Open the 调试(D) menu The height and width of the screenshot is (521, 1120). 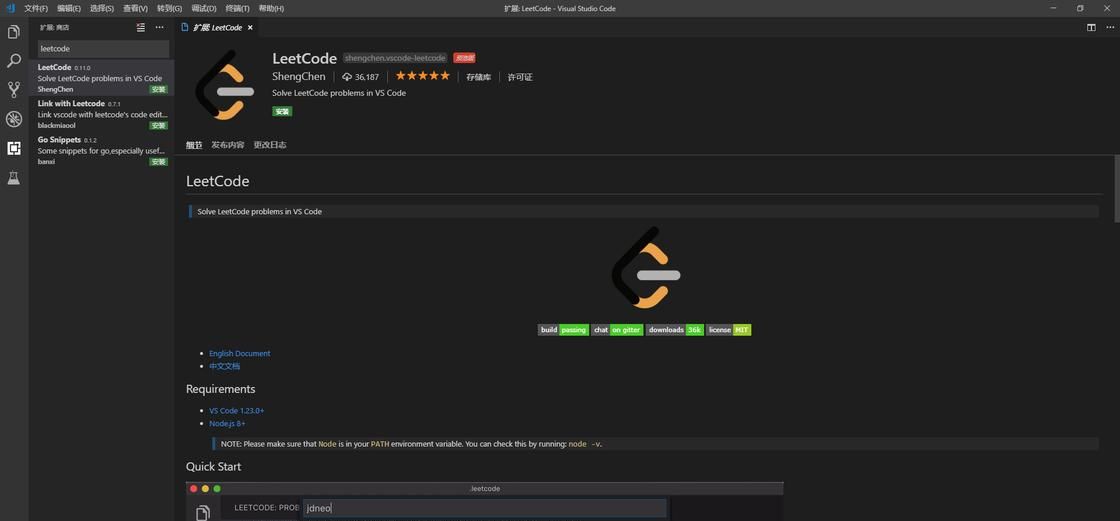click(204, 9)
